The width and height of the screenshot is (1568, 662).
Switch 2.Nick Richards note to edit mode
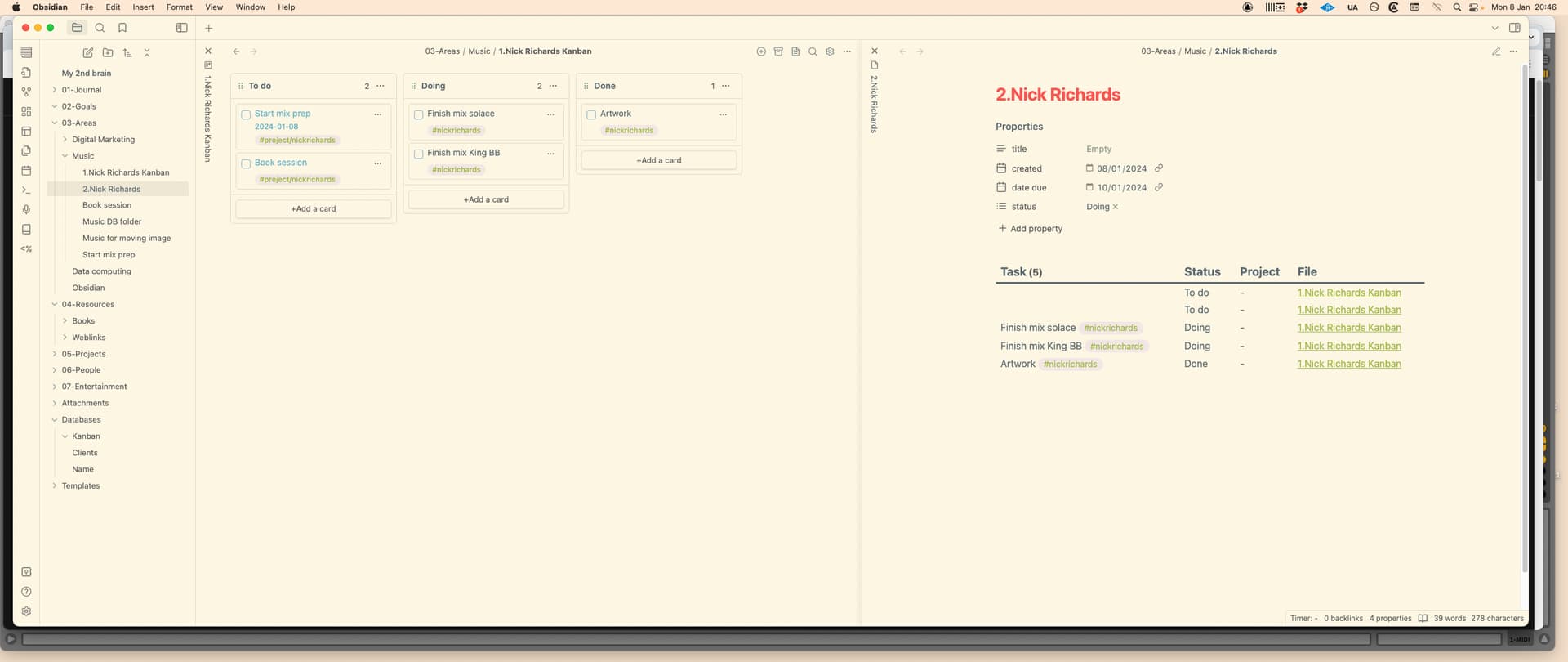point(1496,51)
